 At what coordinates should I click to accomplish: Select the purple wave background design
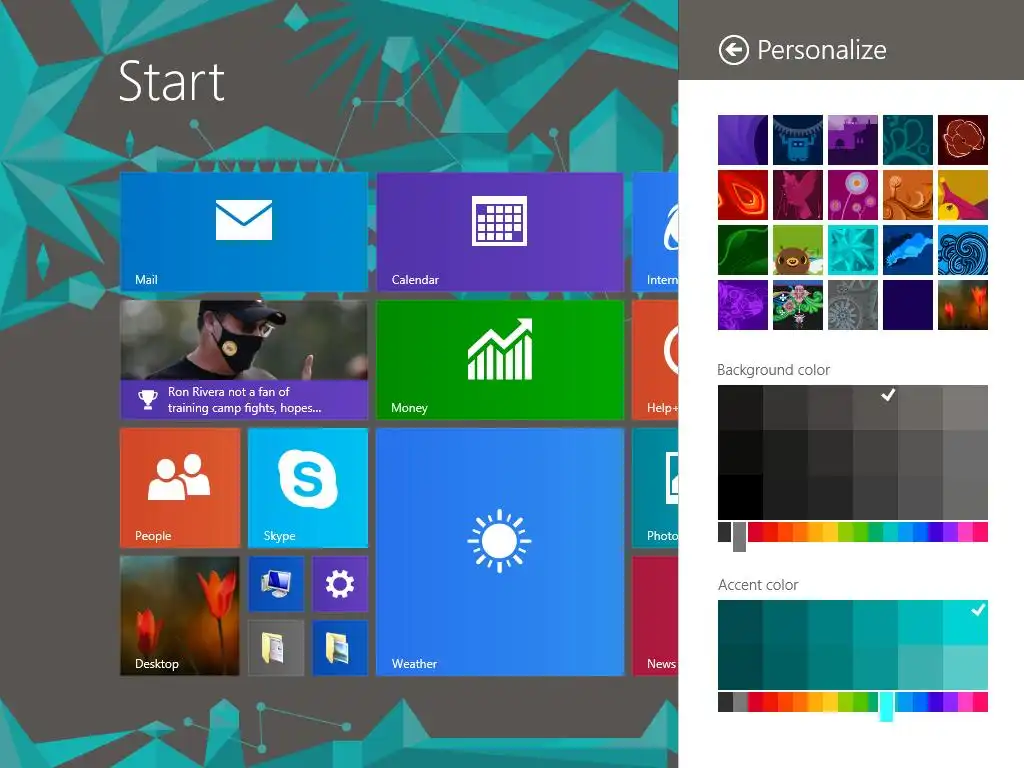[743, 140]
